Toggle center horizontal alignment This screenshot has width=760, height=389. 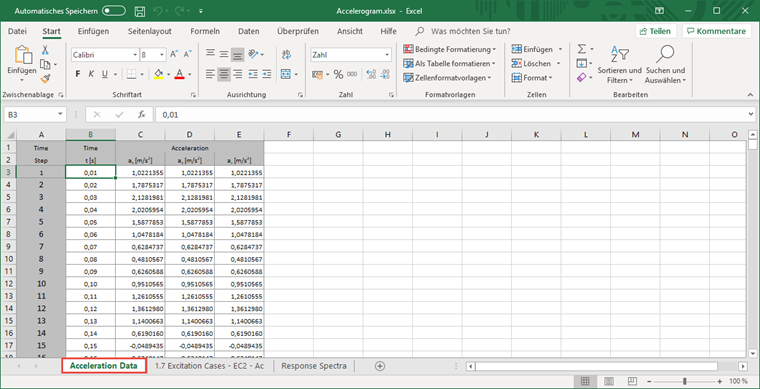223,74
